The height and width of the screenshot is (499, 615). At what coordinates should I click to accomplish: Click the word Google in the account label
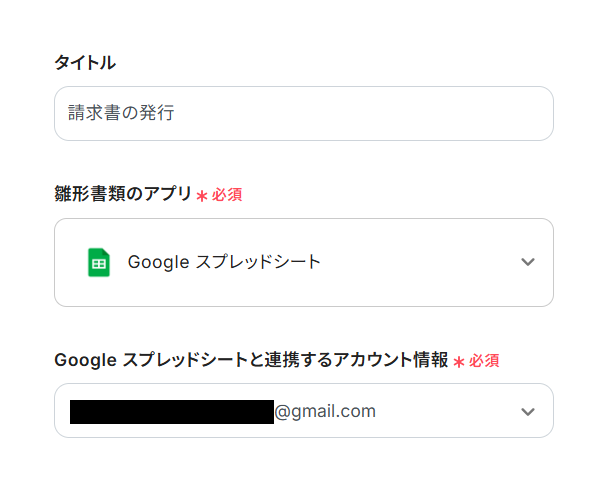(84, 360)
